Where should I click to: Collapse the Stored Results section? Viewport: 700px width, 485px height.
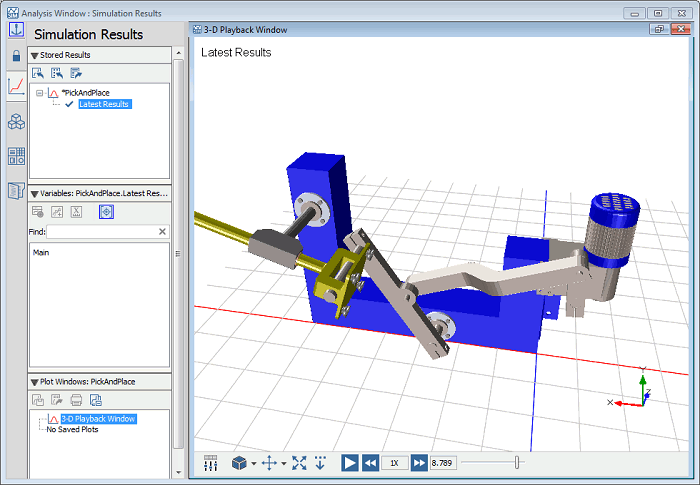[x=35, y=54]
